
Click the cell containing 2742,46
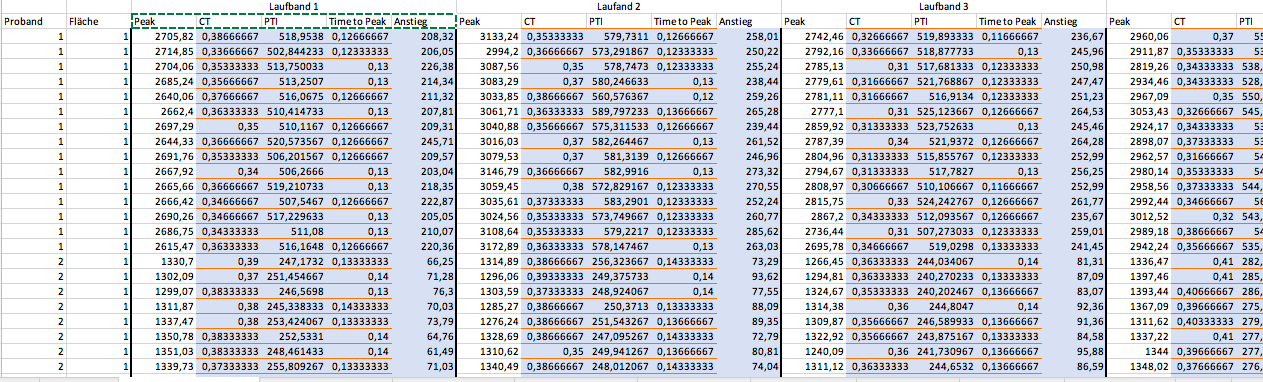tap(813, 35)
